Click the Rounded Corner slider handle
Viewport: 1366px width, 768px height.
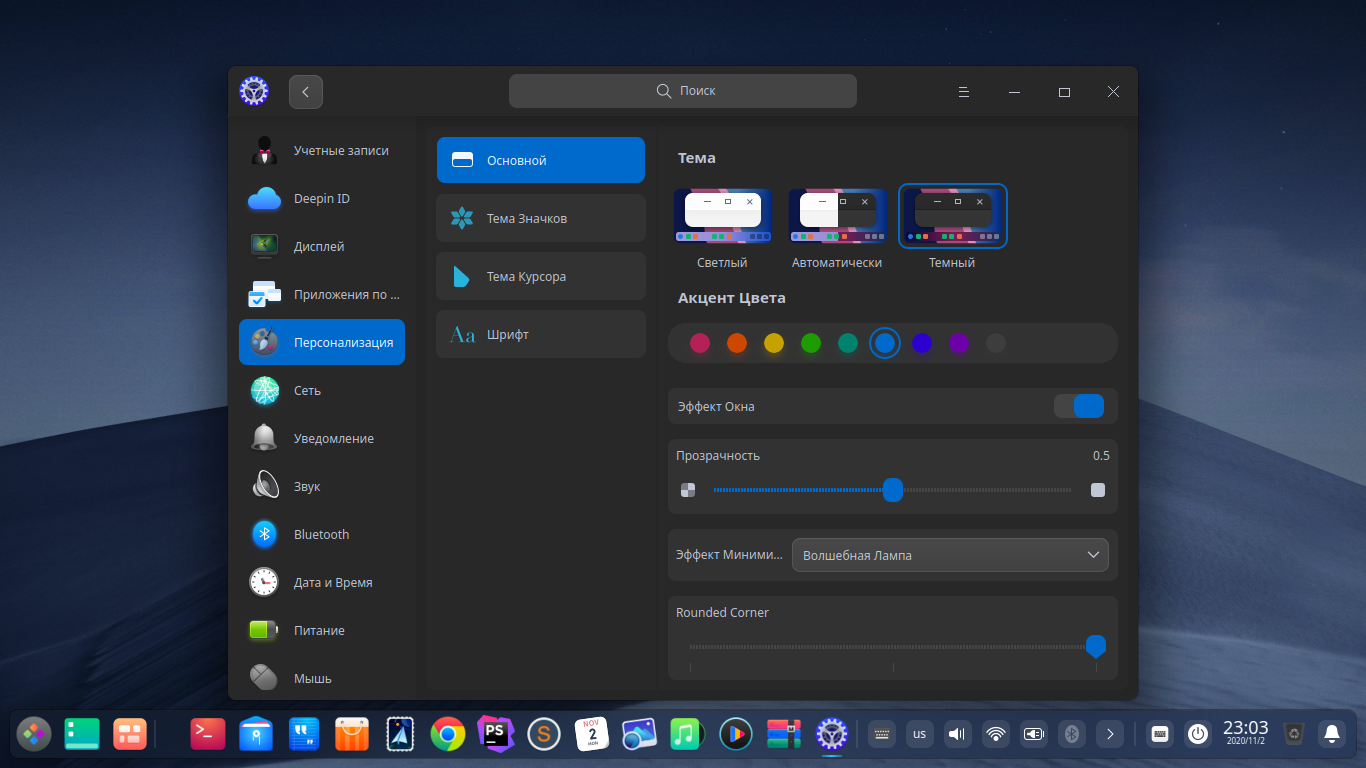click(1096, 646)
